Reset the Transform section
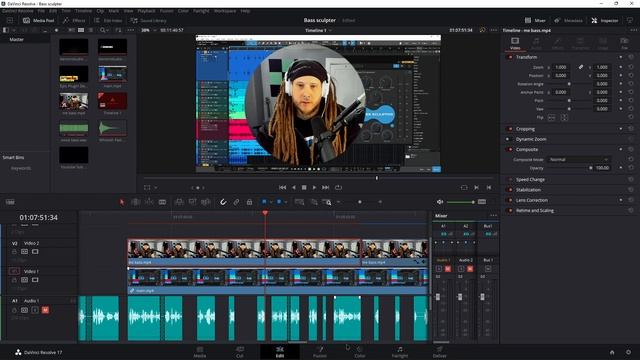 [631, 57]
